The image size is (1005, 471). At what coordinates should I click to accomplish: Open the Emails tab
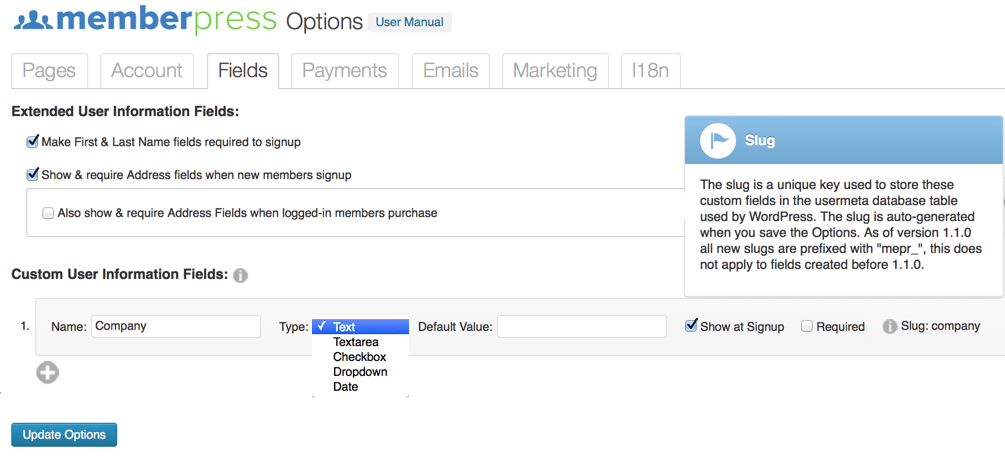point(451,70)
